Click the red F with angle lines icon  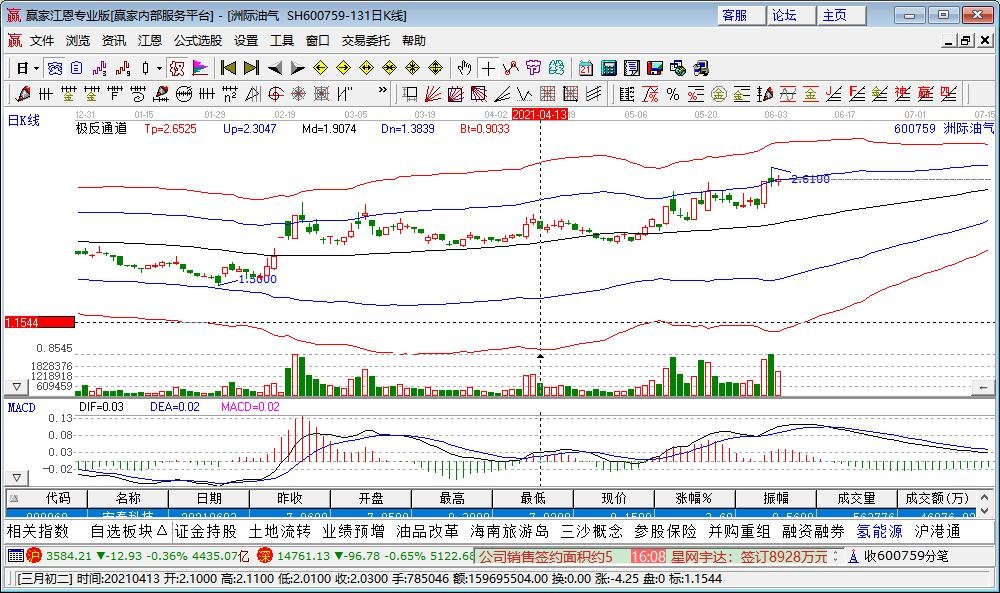pyautogui.click(x=857, y=94)
